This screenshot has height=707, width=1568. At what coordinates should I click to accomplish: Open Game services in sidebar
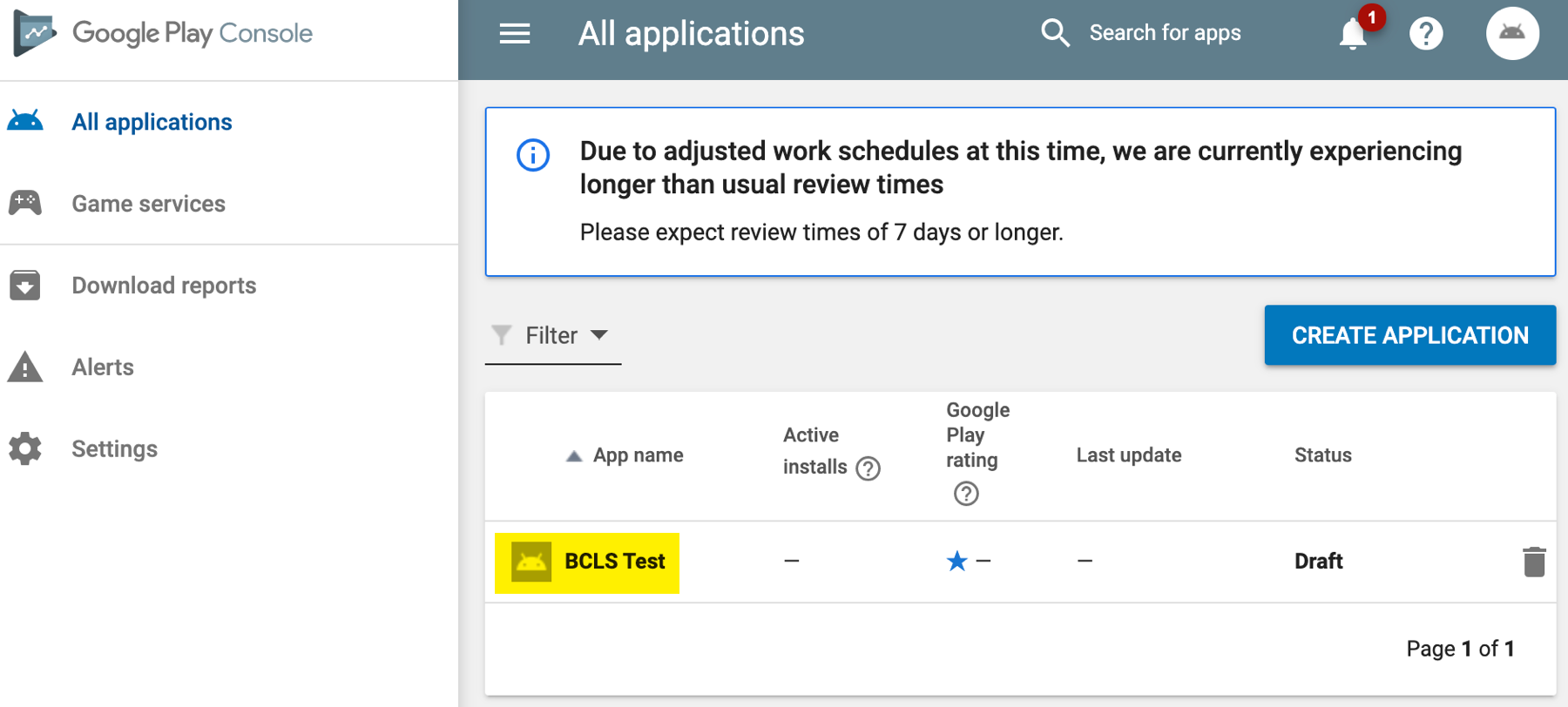[148, 204]
